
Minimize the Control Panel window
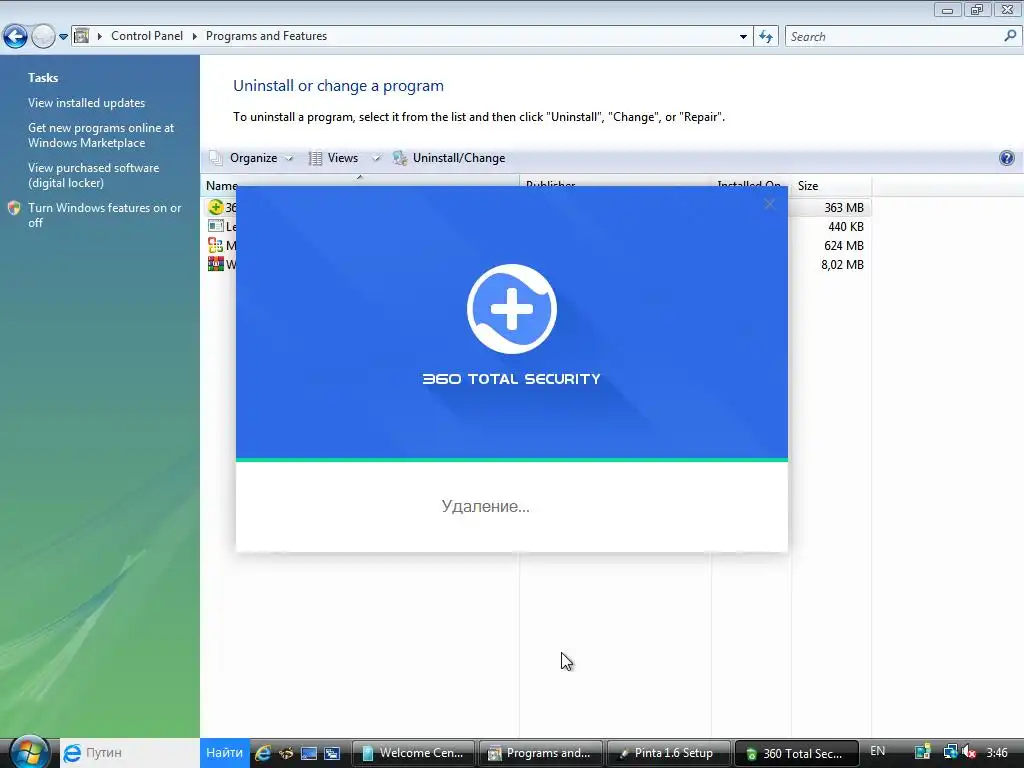(x=948, y=10)
